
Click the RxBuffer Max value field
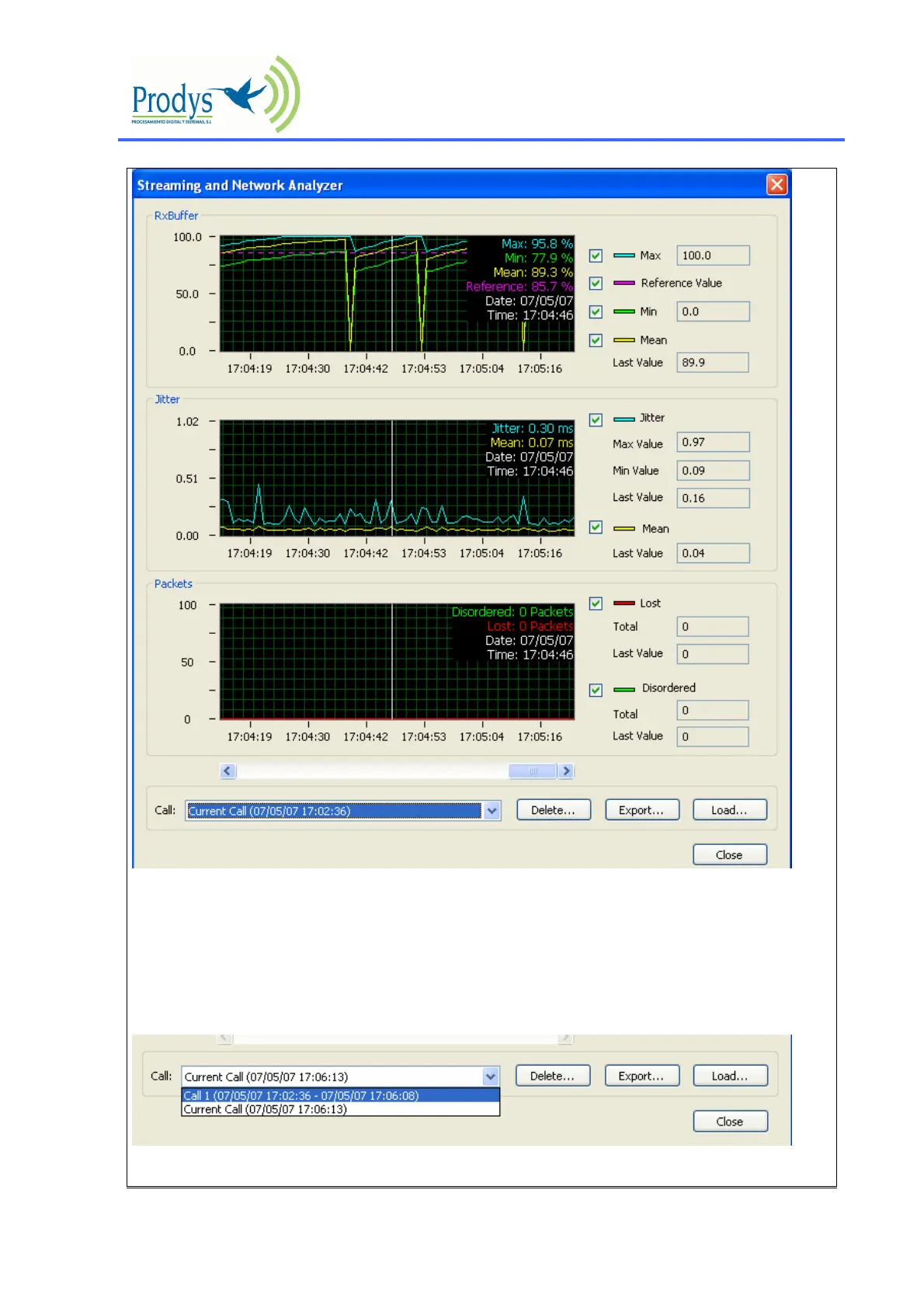click(712, 256)
